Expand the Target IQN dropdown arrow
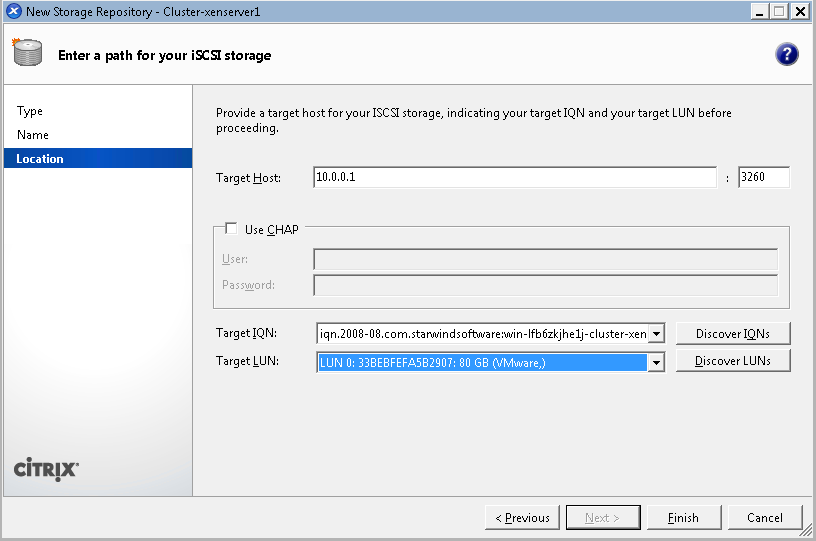This screenshot has height=541, width=816. click(656, 333)
